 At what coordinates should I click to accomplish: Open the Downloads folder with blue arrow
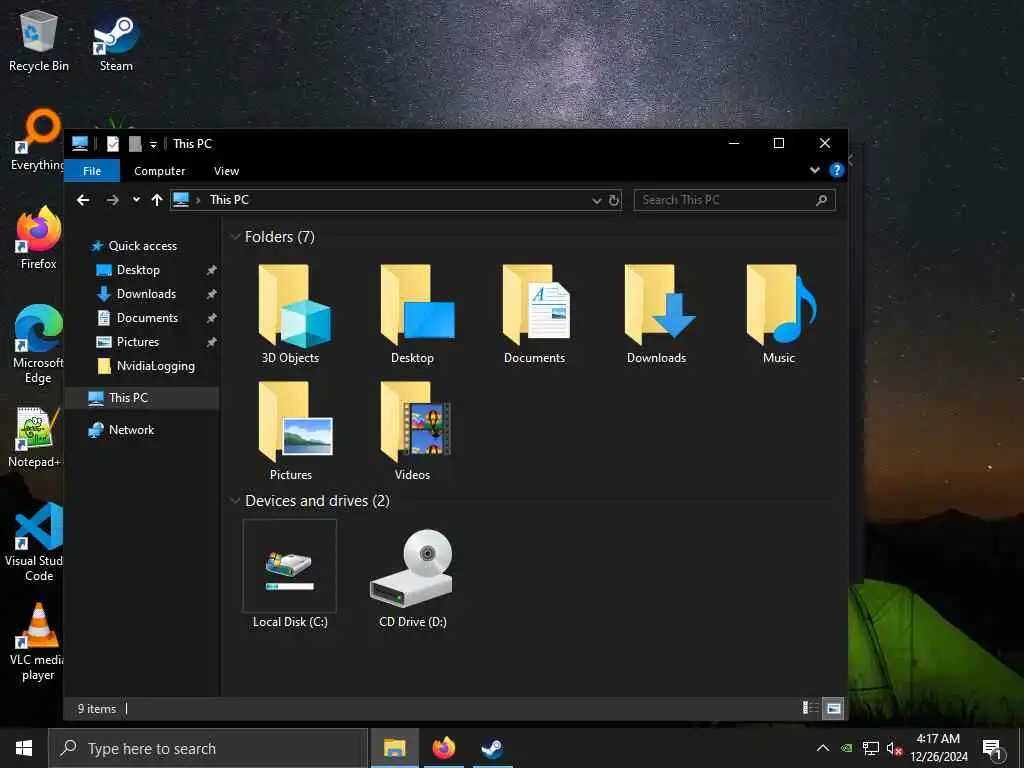[x=657, y=313]
